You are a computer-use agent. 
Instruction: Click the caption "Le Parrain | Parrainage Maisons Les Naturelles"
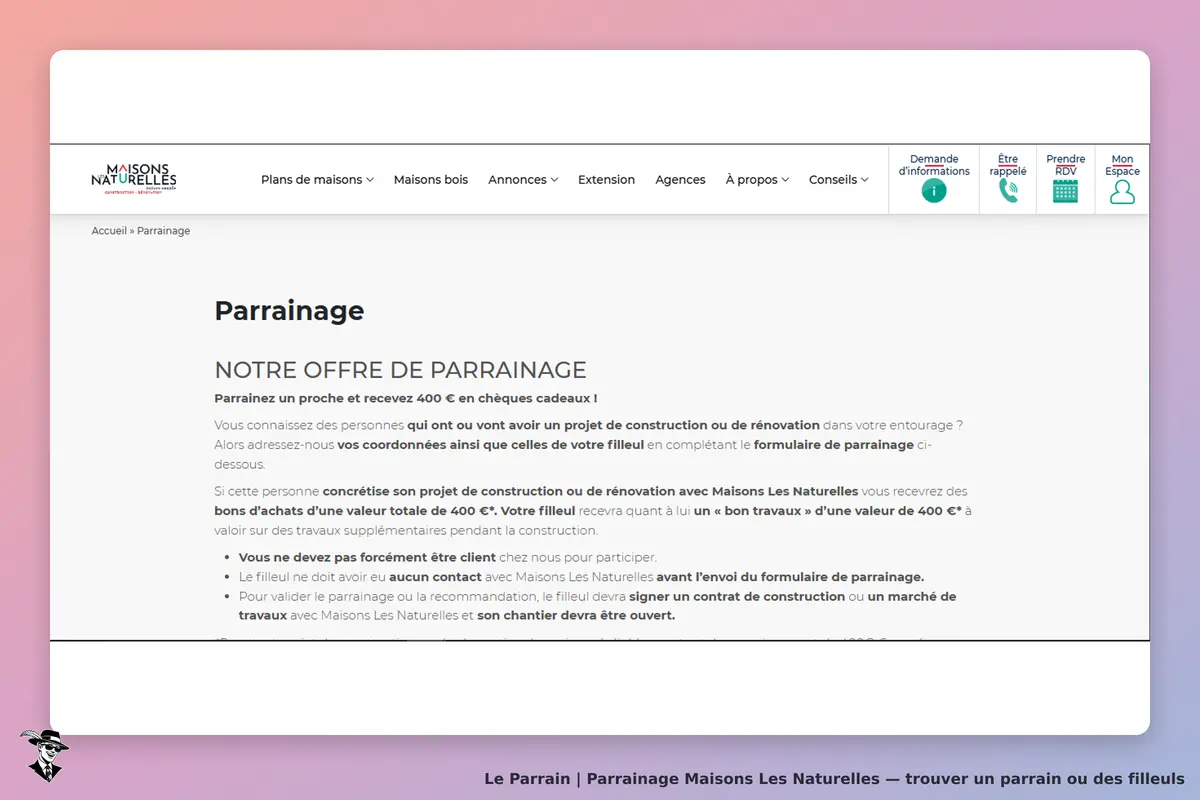[682, 779]
